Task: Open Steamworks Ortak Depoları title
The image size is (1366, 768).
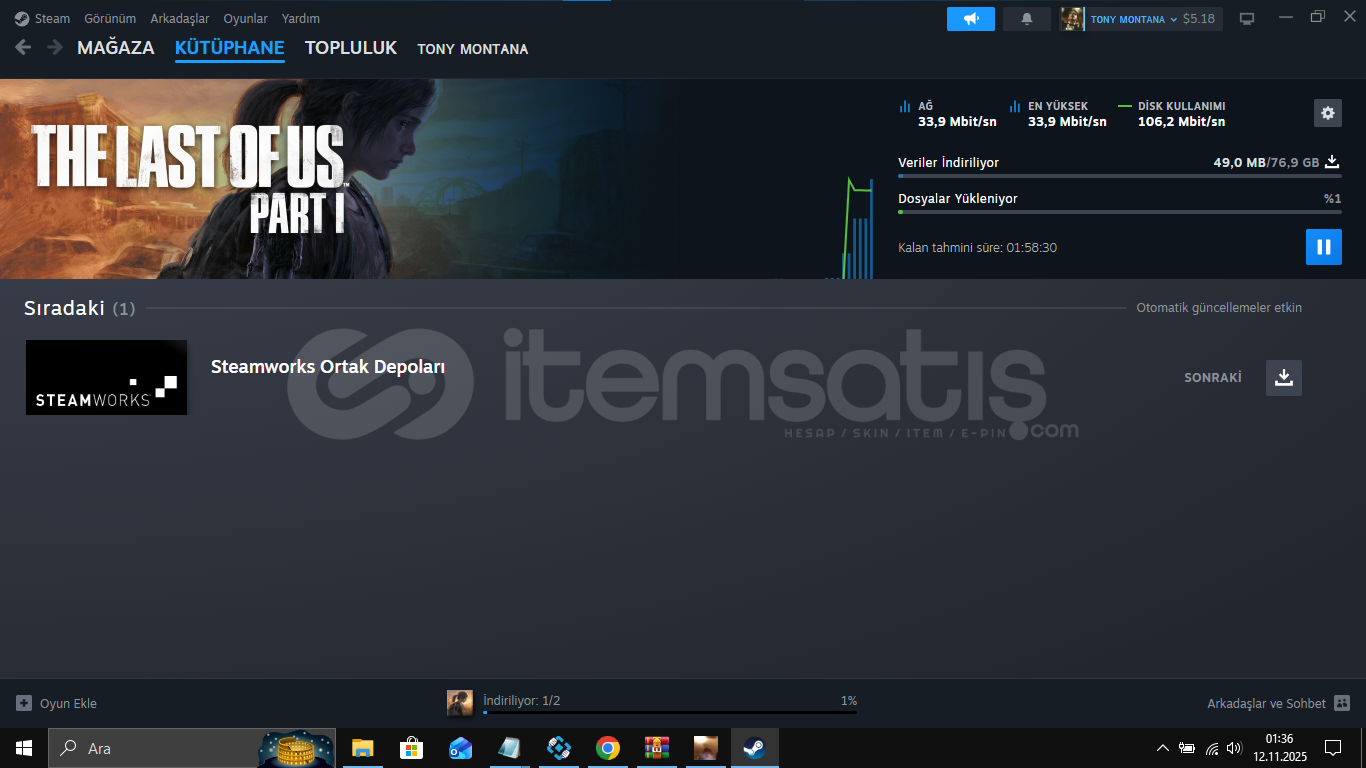Action: click(x=328, y=367)
